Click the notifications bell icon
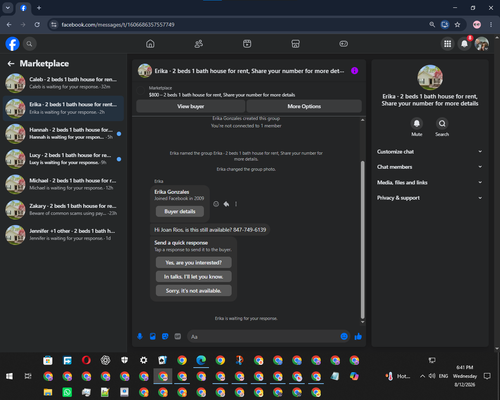The image size is (500, 400). pos(464,44)
